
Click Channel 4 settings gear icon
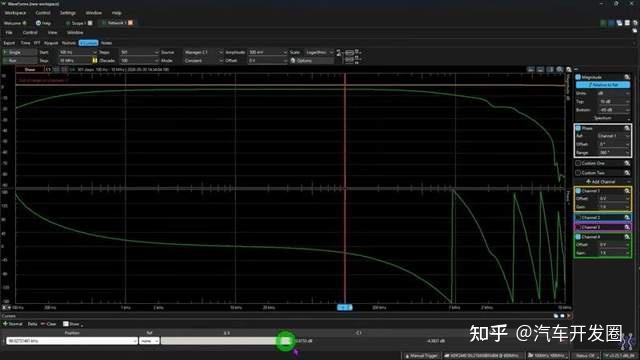click(627, 237)
